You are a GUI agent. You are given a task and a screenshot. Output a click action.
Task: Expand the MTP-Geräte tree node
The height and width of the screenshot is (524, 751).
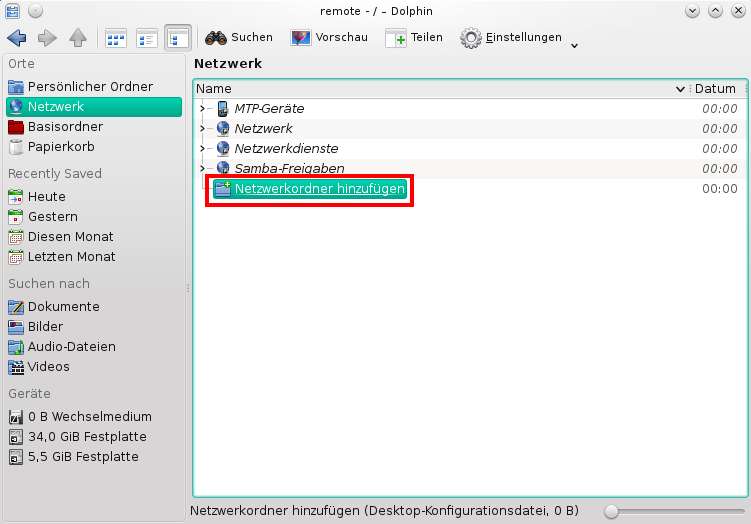(202, 109)
